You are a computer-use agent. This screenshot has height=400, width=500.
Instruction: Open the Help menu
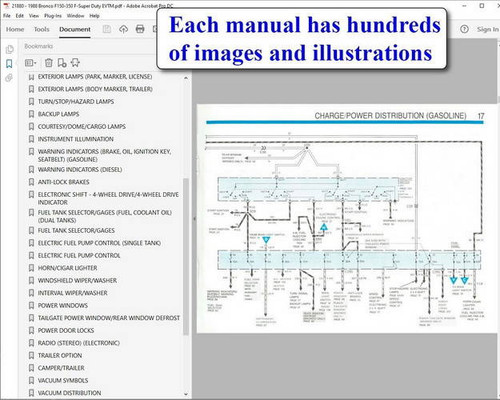94,16
